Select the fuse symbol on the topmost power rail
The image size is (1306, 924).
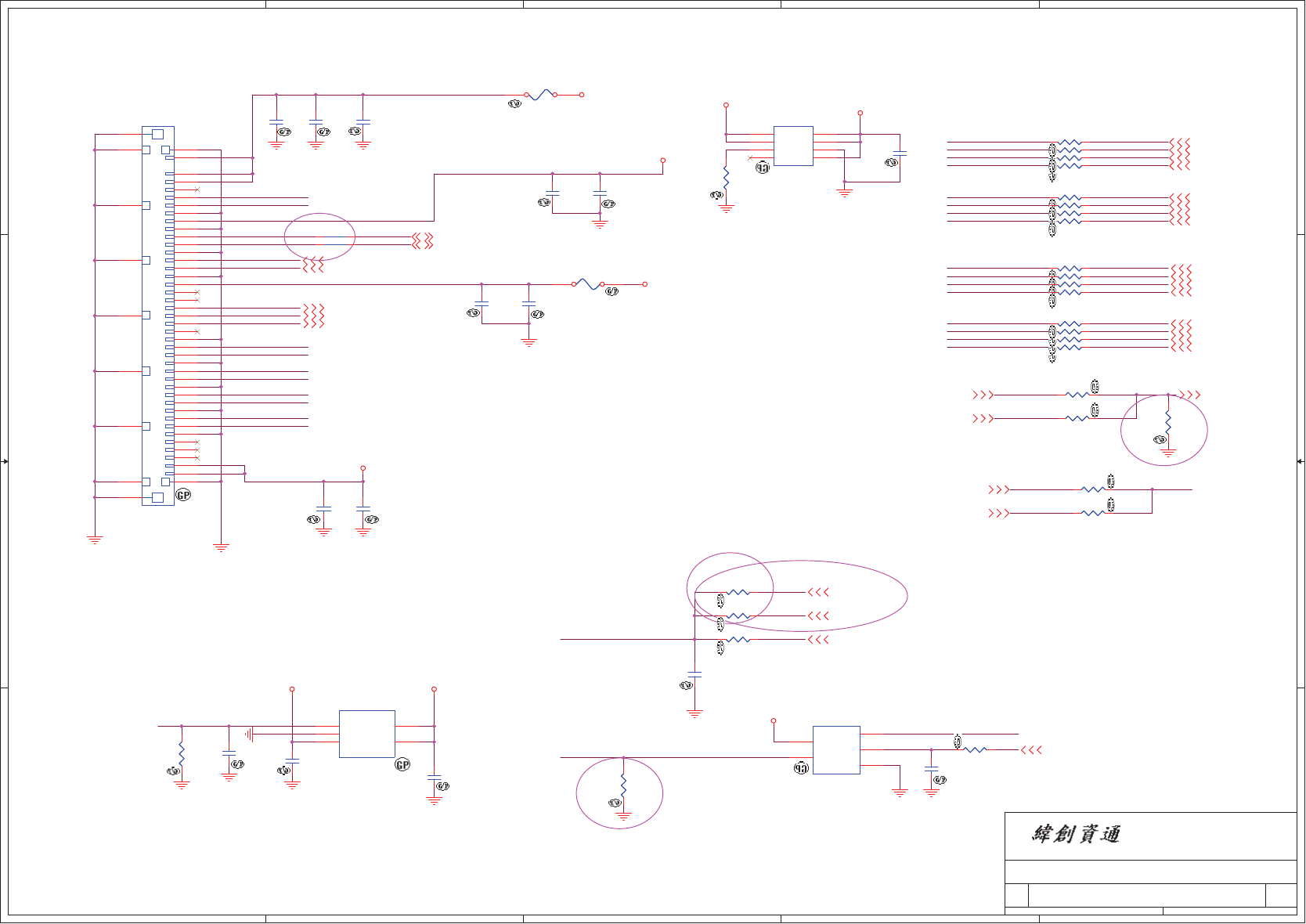point(540,95)
